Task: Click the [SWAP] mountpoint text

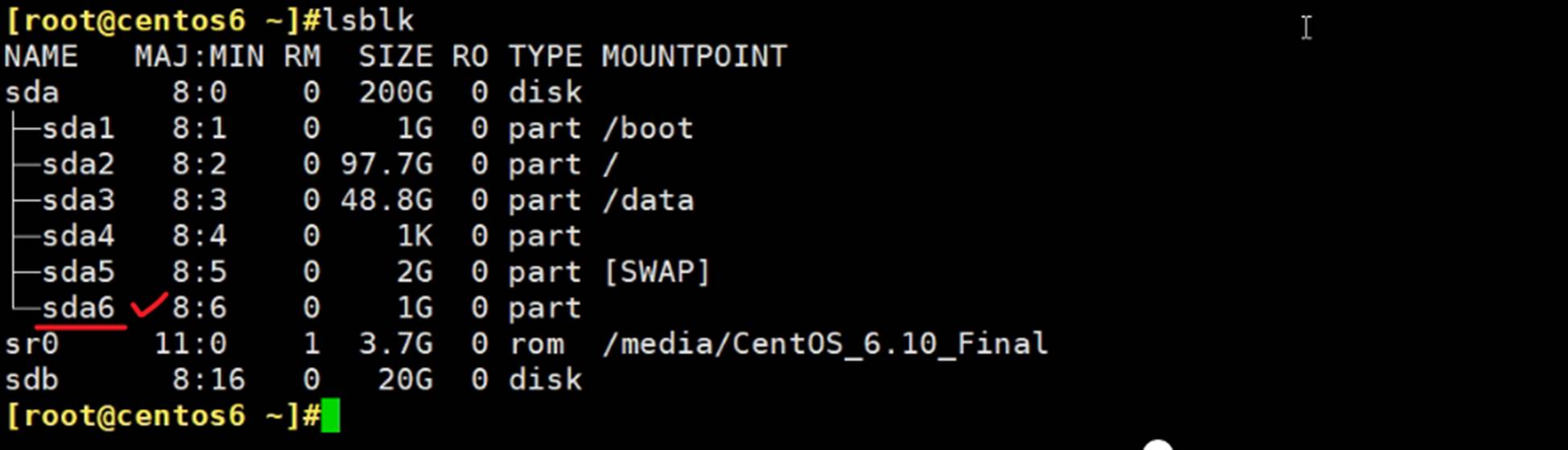Action: tap(657, 272)
